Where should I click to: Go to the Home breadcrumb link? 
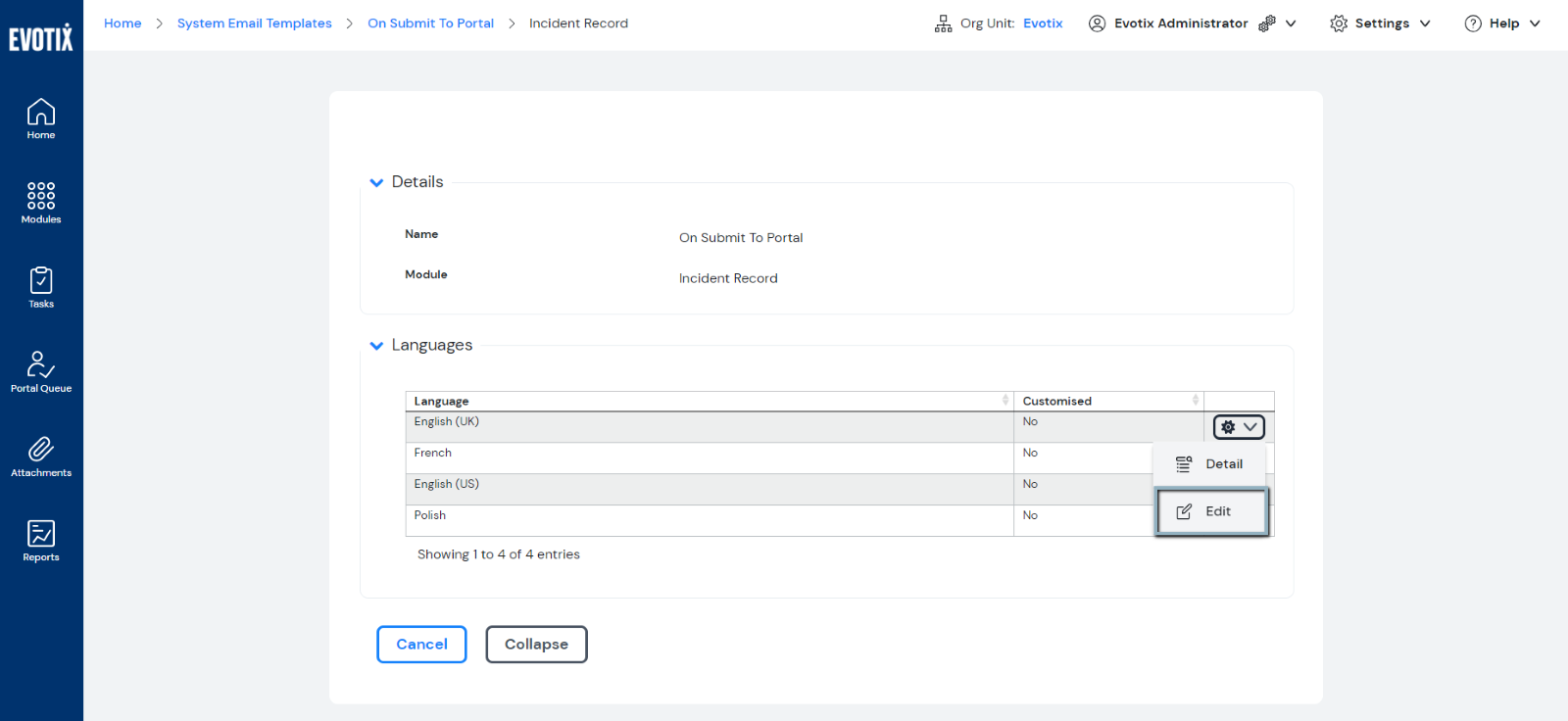pyautogui.click(x=122, y=24)
